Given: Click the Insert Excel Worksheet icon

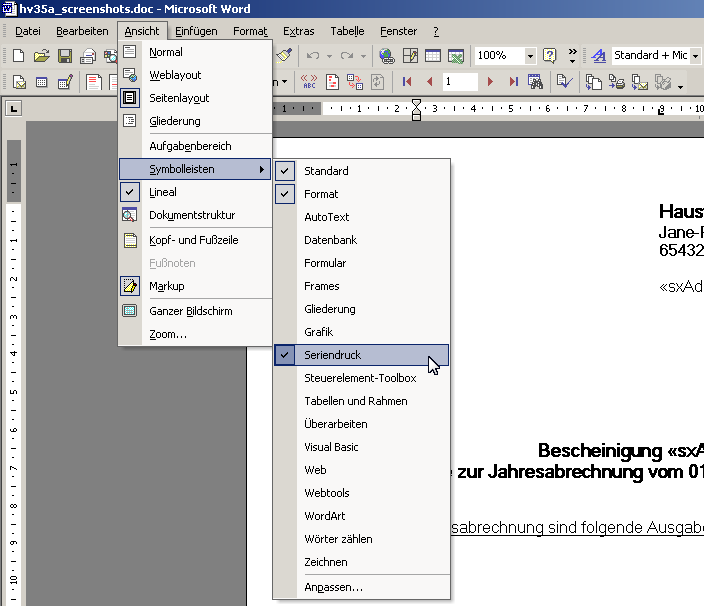Looking at the screenshot, I should (456, 56).
